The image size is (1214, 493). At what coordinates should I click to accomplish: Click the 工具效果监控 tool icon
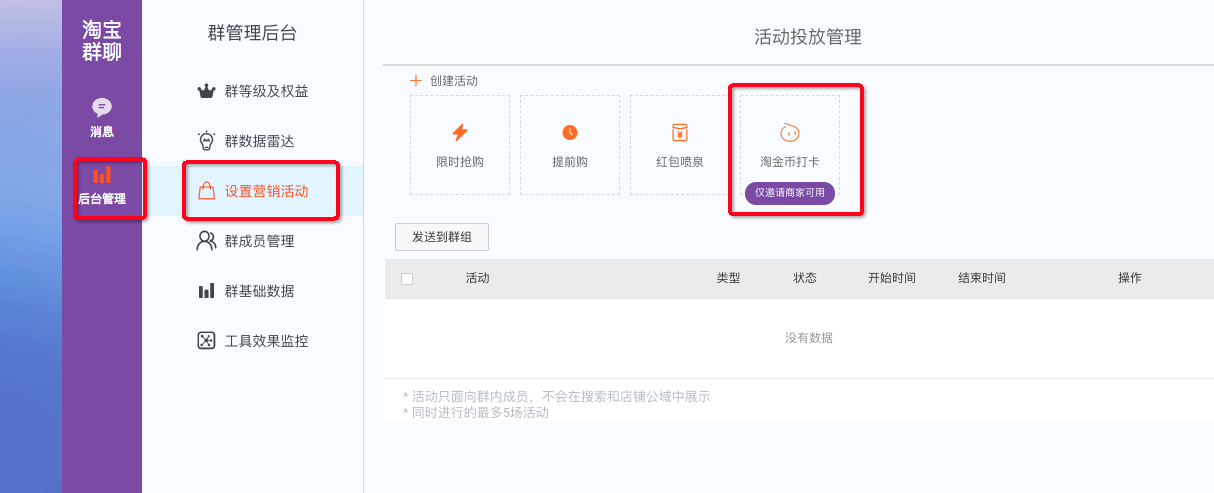pos(207,341)
